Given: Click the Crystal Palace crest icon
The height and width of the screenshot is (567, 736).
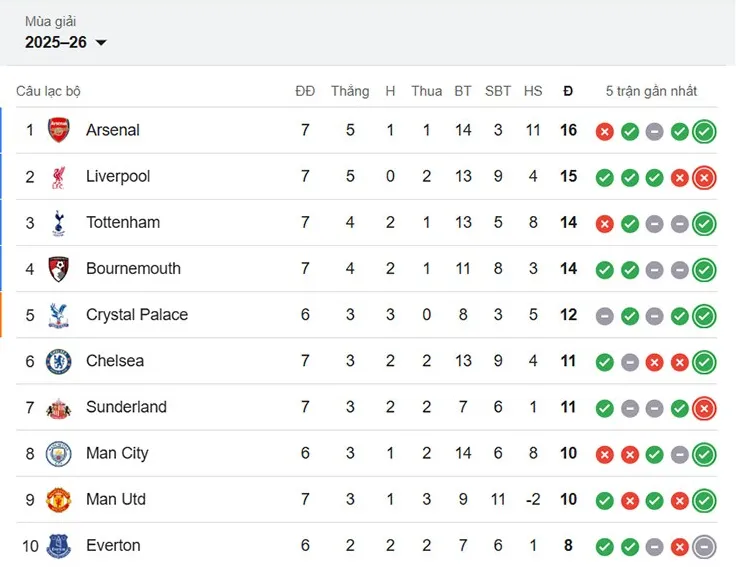Looking at the screenshot, I should pyautogui.click(x=59, y=315).
